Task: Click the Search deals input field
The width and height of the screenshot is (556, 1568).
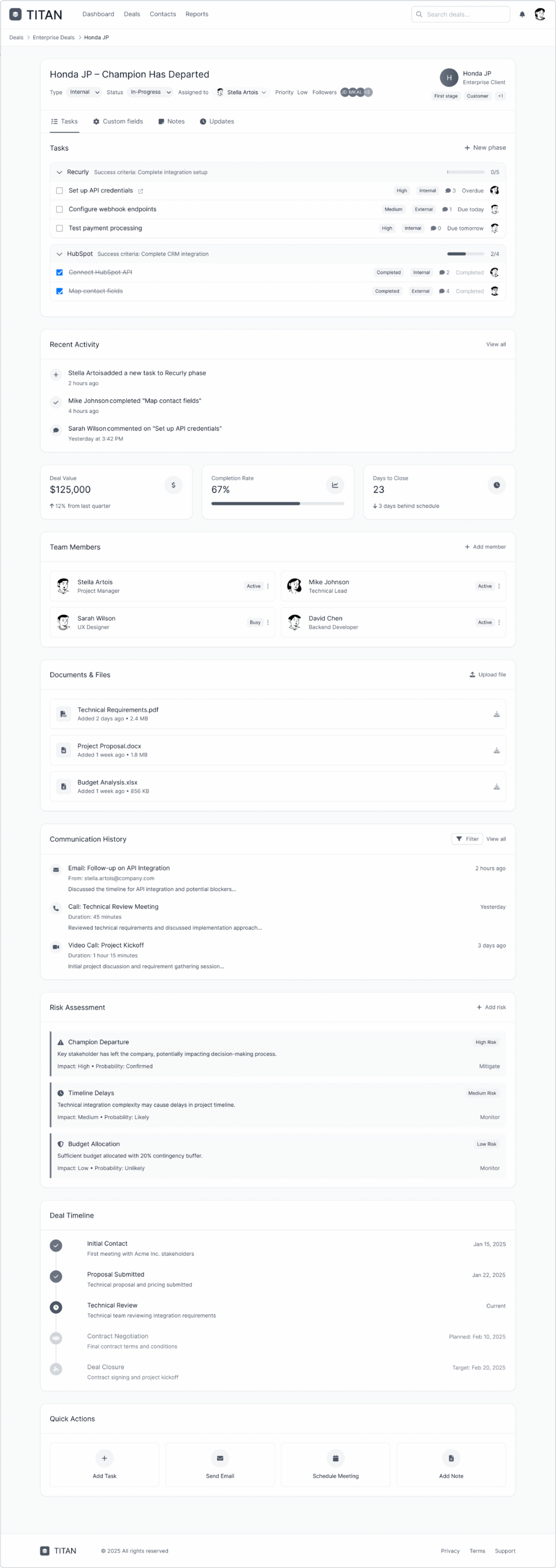Action: click(461, 14)
